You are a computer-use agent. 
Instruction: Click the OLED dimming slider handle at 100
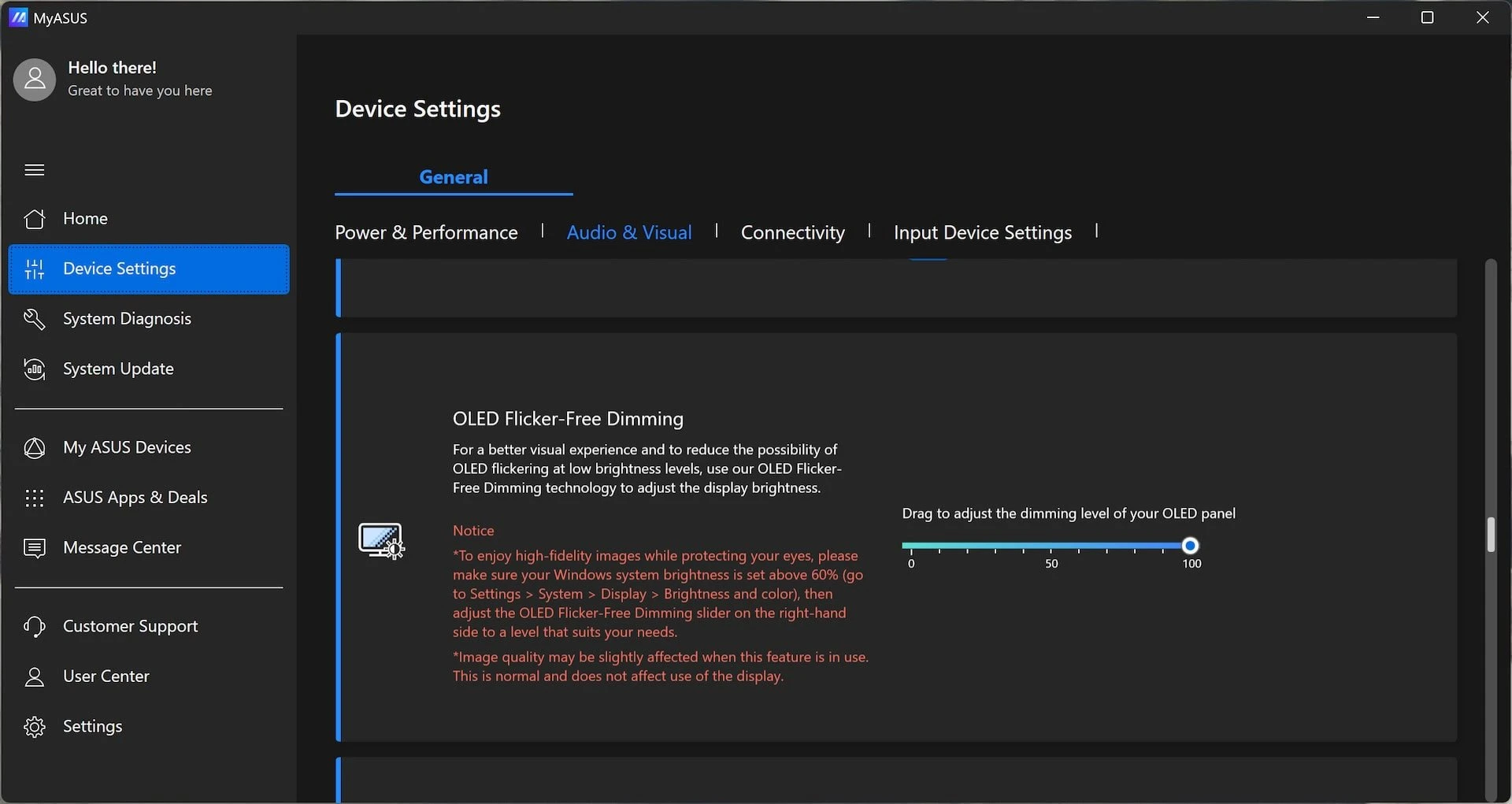click(x=1190, y=546)
